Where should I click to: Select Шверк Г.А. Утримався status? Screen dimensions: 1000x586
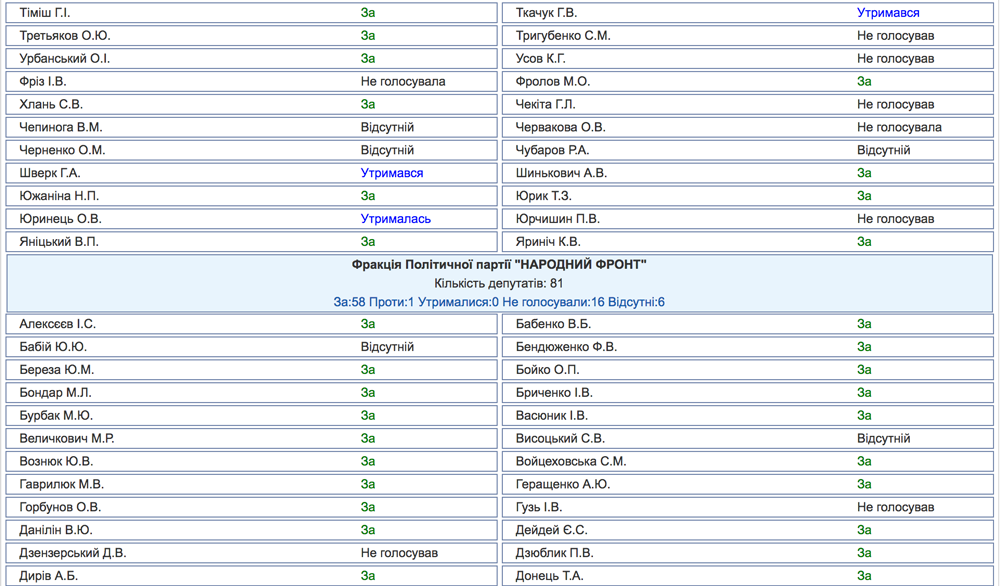pyautogui.click(x=392, y=173)
